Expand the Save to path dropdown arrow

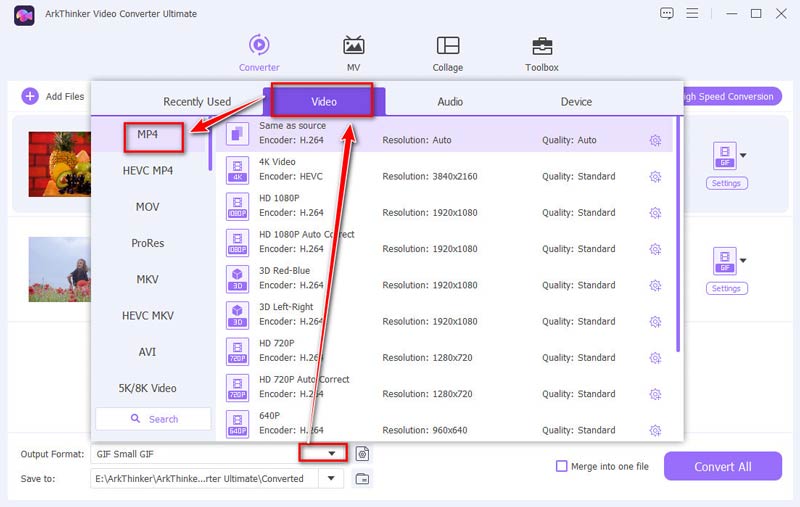331,478
